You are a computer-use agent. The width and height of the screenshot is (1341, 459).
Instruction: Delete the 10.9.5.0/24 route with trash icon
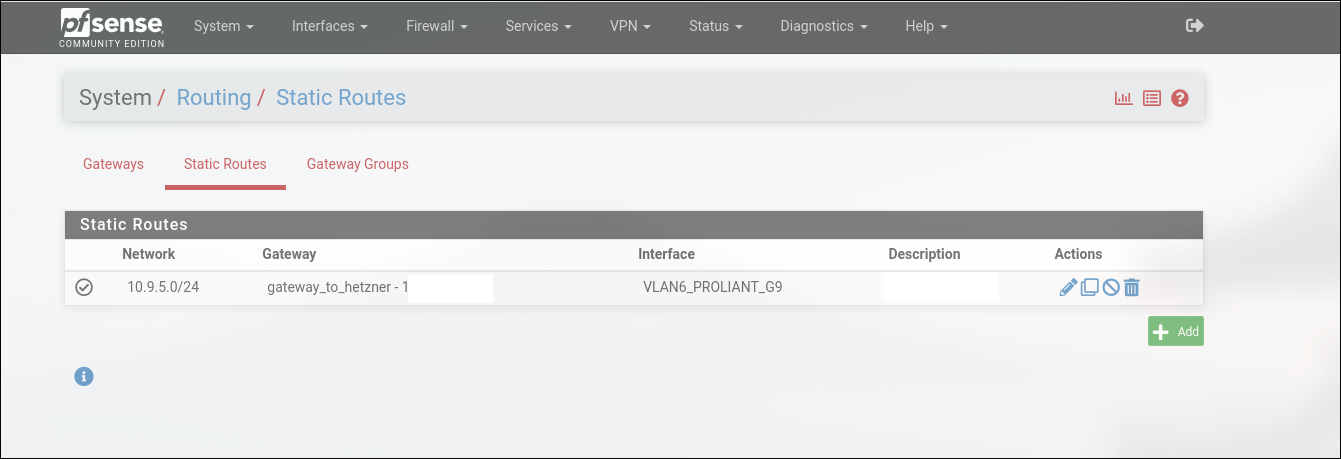(1132, 288)
